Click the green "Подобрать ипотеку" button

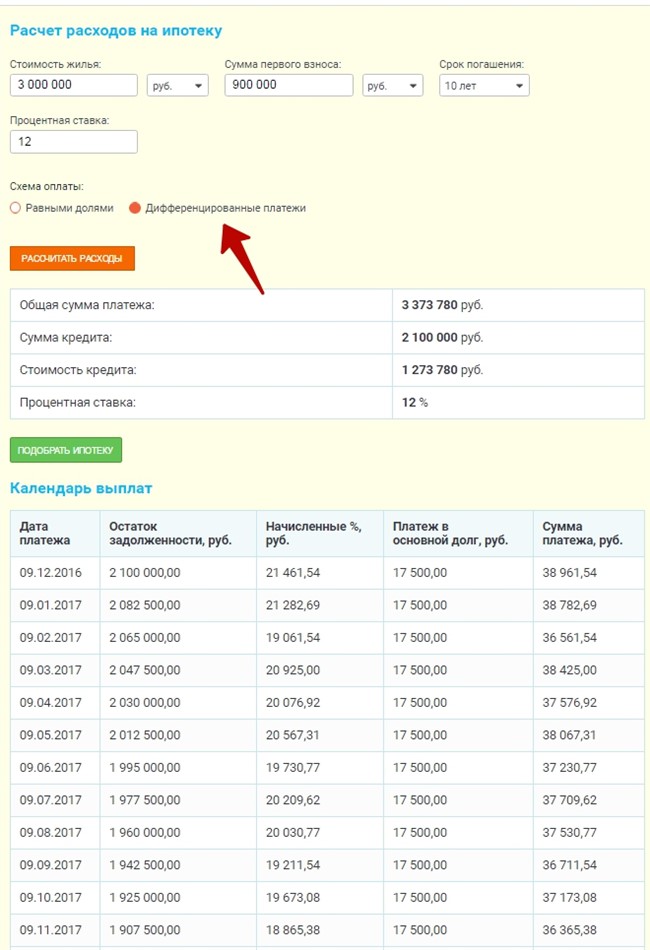click(66, 450)
